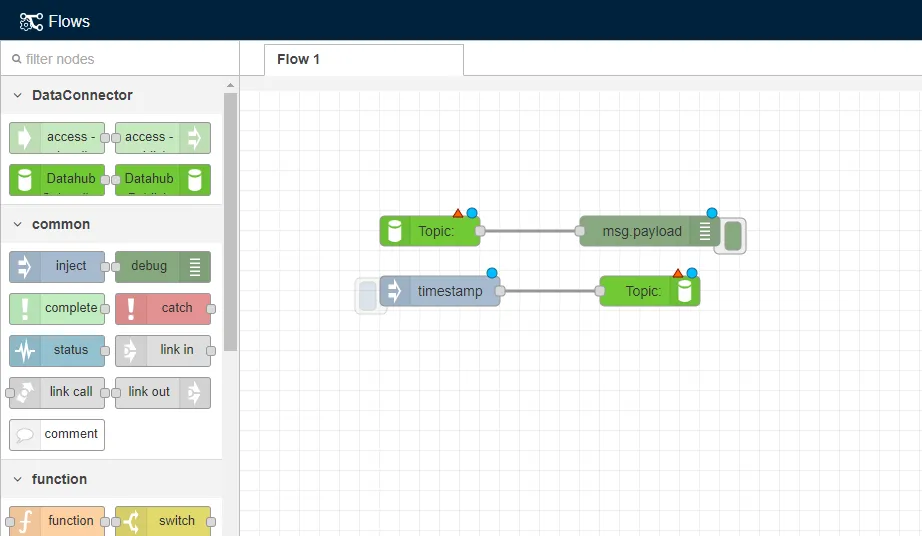Select the complete node in palette
Image resolution: width=922 pixels, height=536 pixels.
pos(57,309)
